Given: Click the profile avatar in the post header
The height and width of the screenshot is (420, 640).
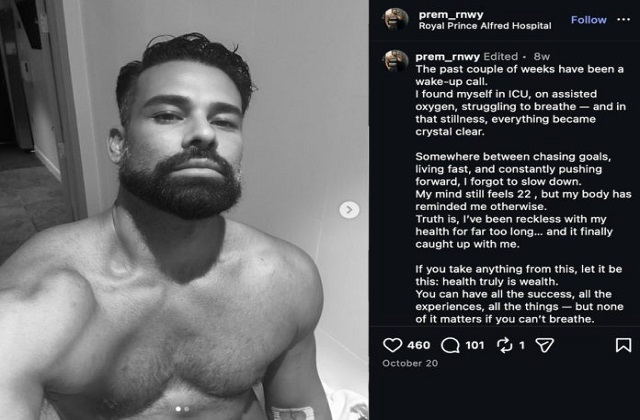Looking at the screenshot, I should pyautogui.click(x=395, y=20).
